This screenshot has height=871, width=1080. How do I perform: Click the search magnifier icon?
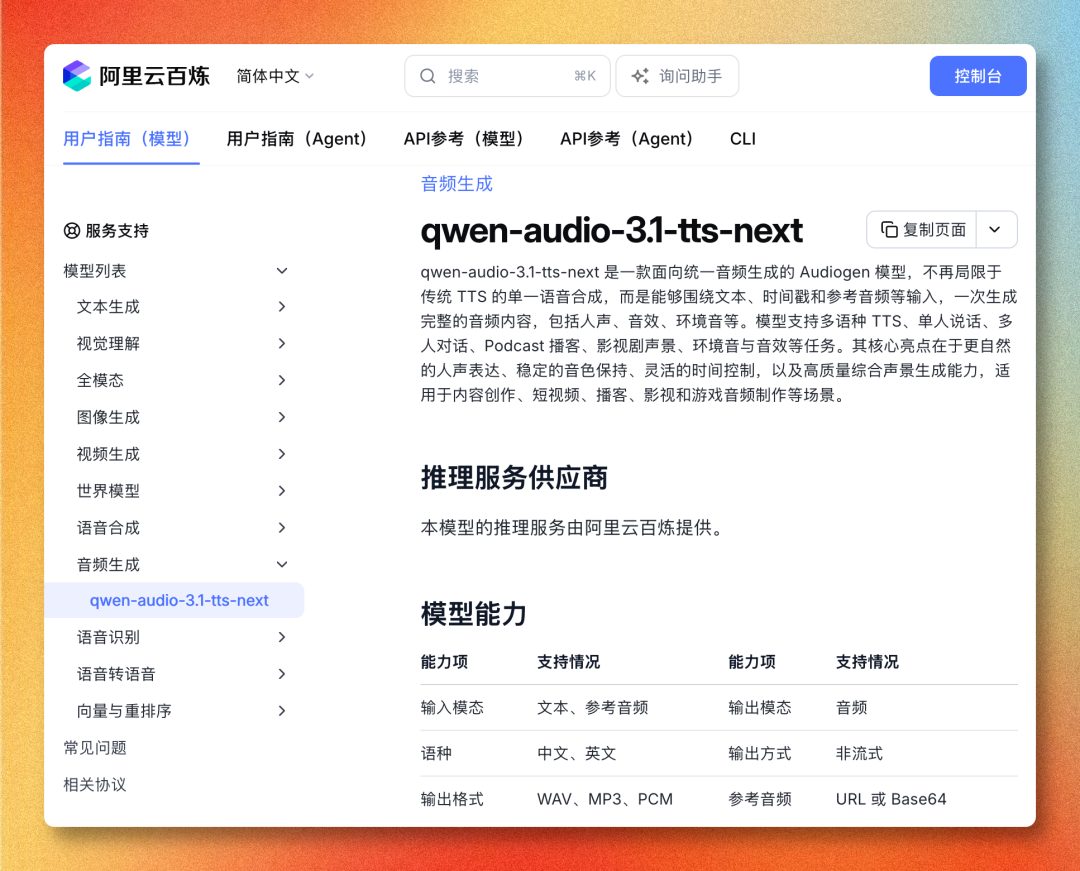tap(428, 76)
